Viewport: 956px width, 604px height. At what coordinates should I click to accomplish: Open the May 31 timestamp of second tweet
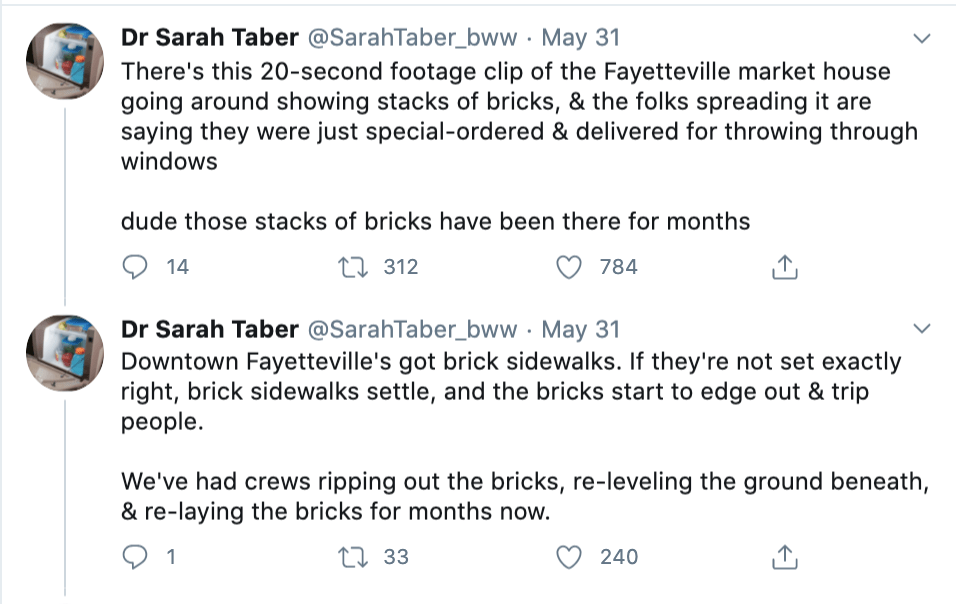click(580, 329)
